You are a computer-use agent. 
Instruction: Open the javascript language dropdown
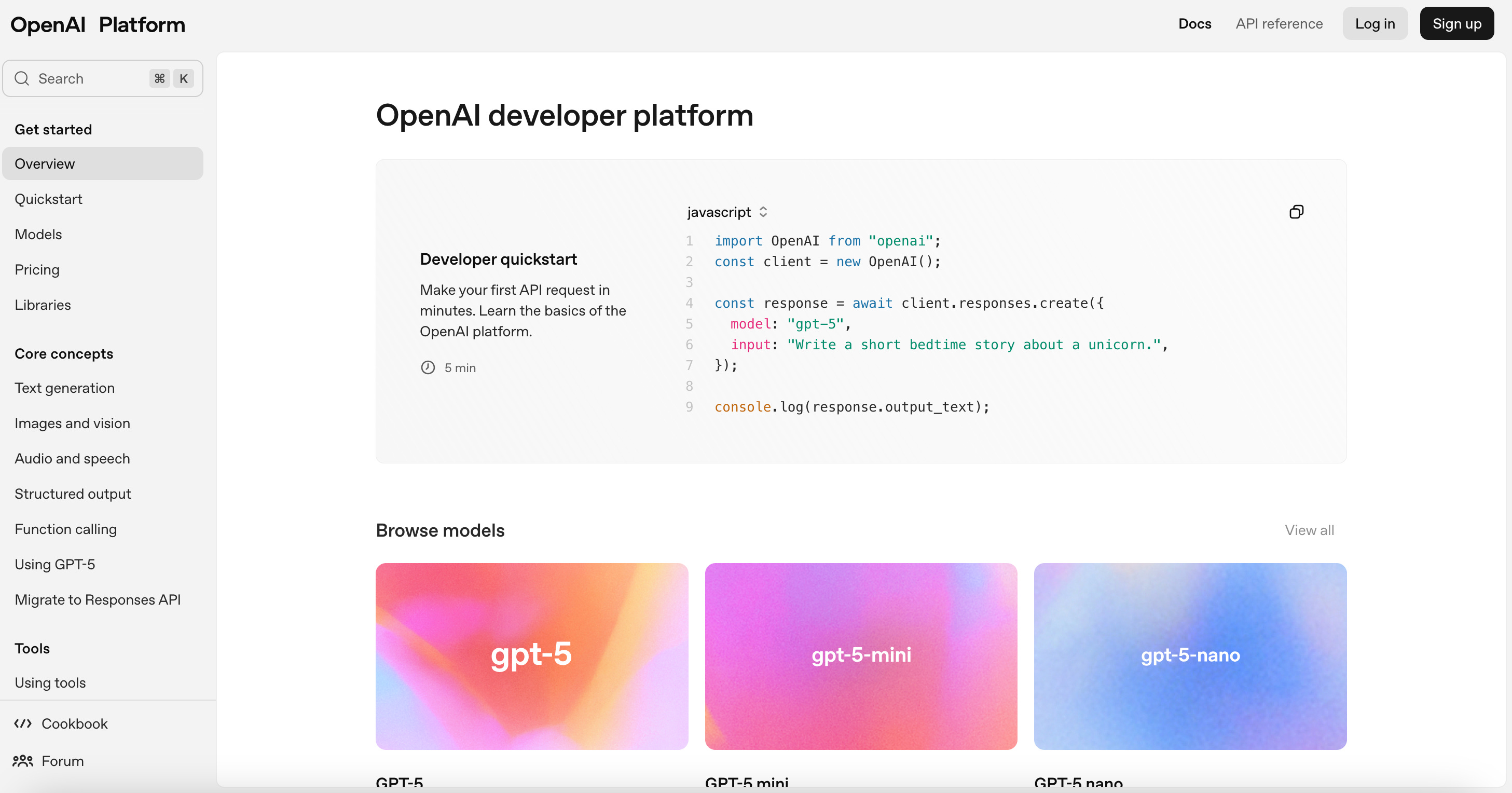(719, 212)
